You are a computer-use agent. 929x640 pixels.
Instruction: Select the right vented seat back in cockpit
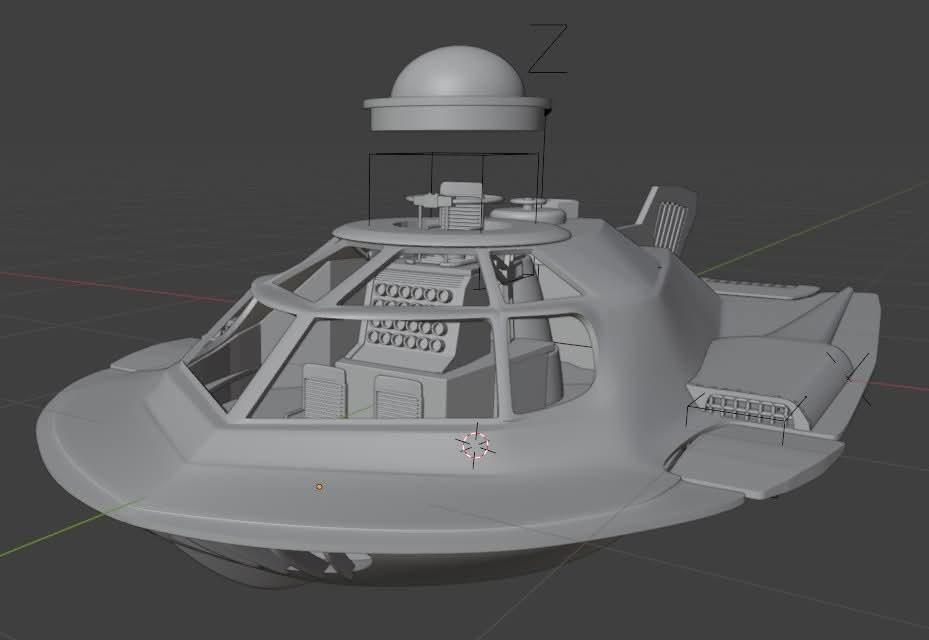coord(395,398)
